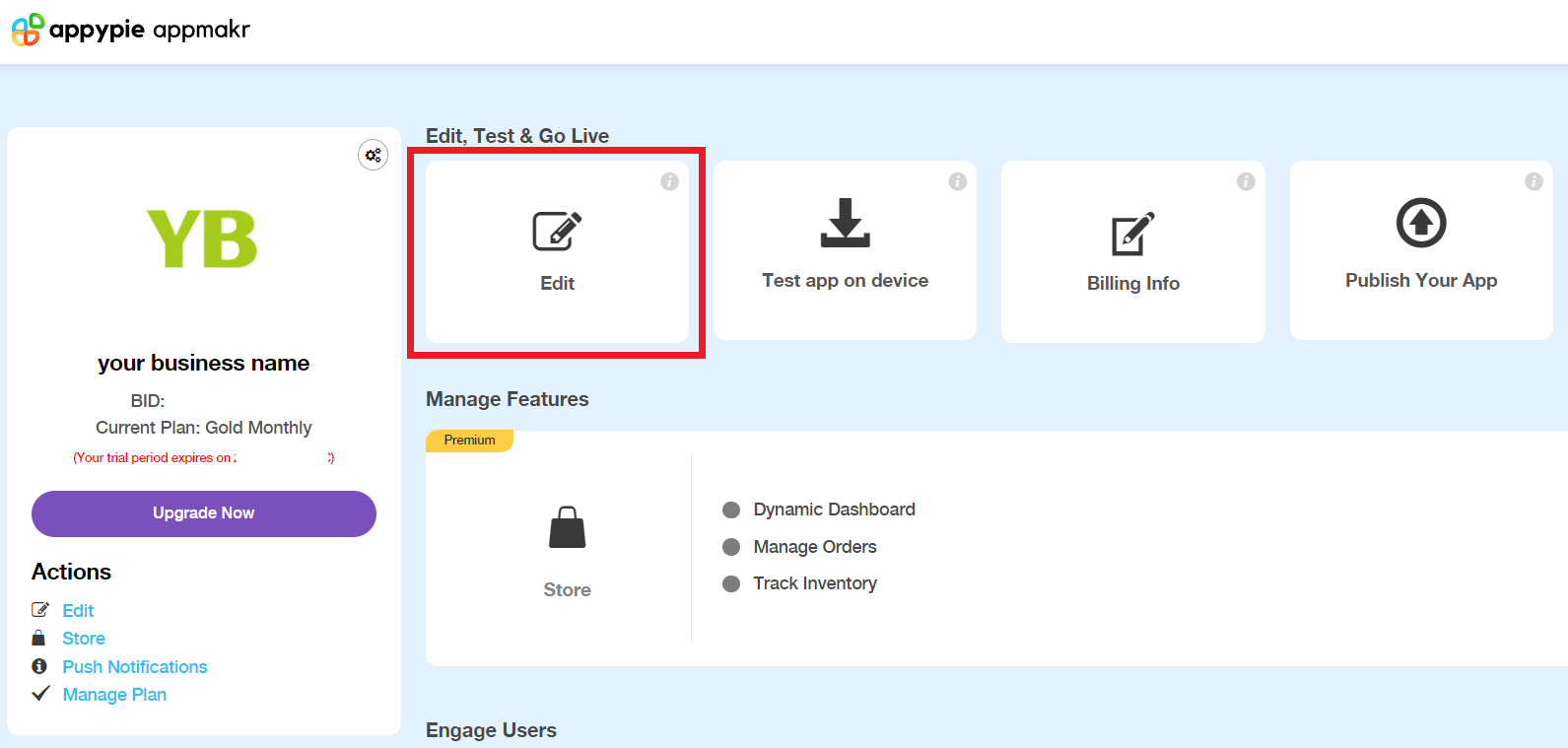Viewport: 1568px width, 748px height.
Task: Click info icon on Publish Your App card
Action: 1534,181
